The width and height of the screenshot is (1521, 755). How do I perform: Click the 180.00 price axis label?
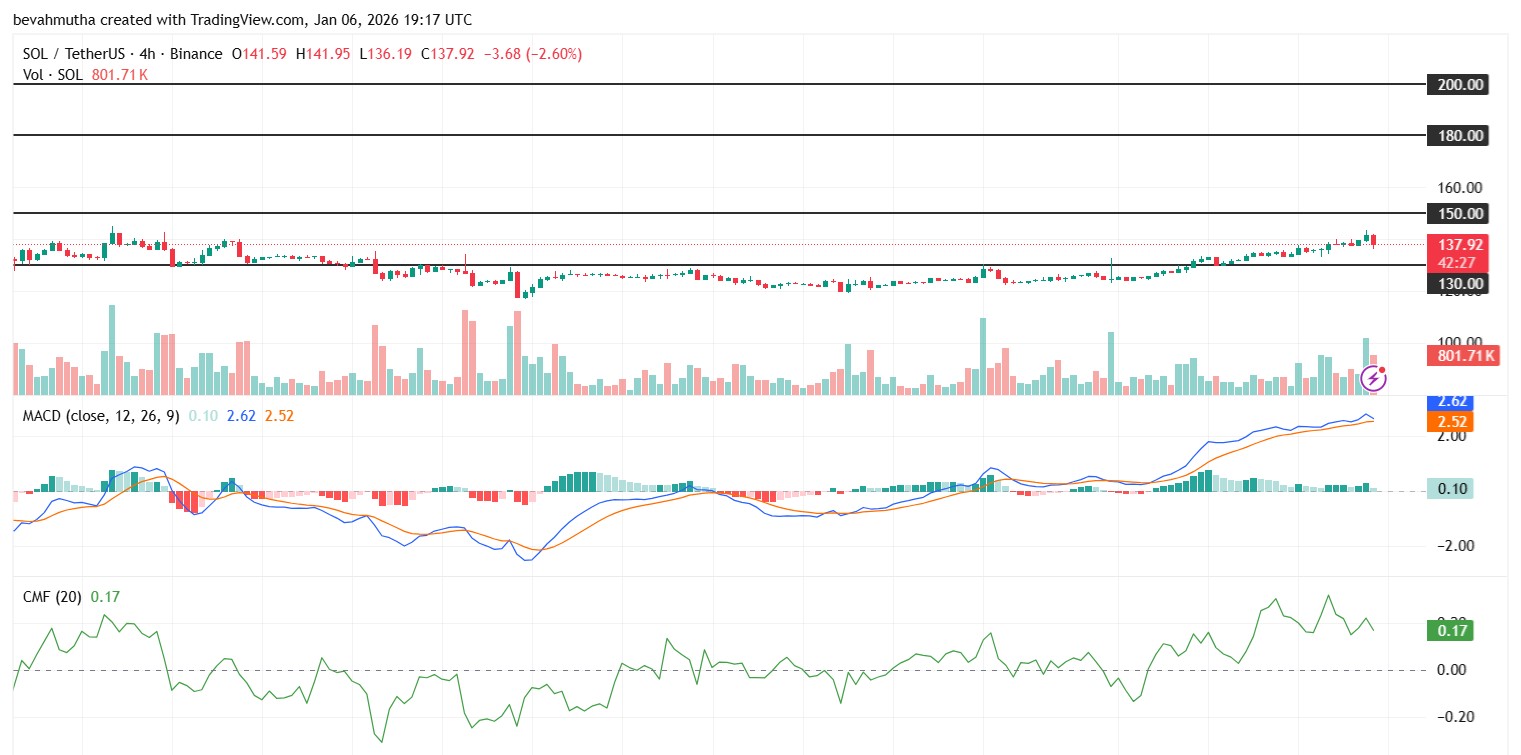click(x=1460, y=135)
